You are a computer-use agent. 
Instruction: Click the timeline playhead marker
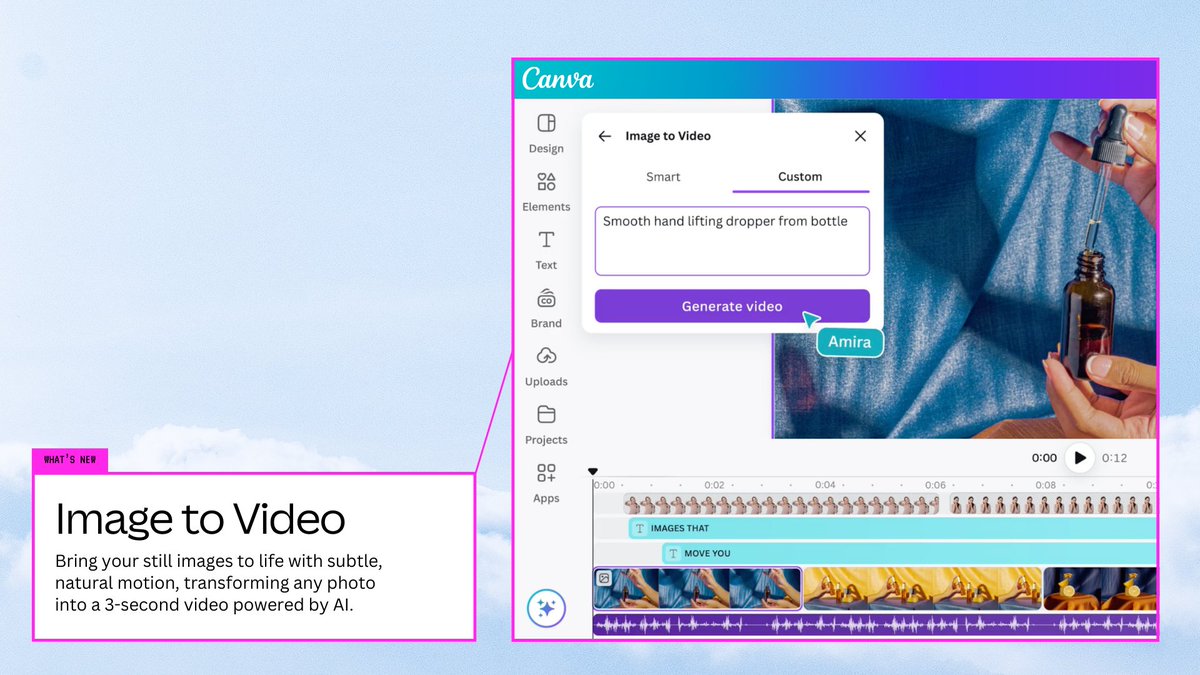click(x=593, y=472)
